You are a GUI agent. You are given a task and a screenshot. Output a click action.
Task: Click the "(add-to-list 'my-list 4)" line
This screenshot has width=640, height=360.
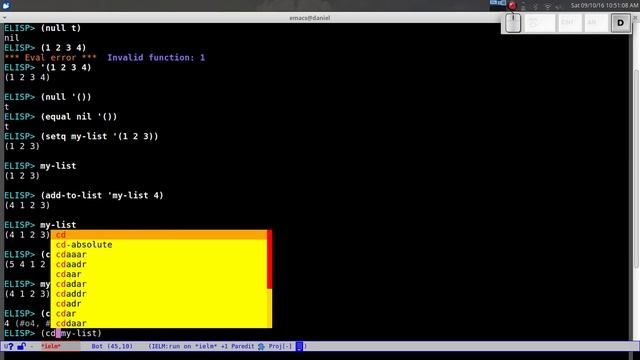pos(102,196)
